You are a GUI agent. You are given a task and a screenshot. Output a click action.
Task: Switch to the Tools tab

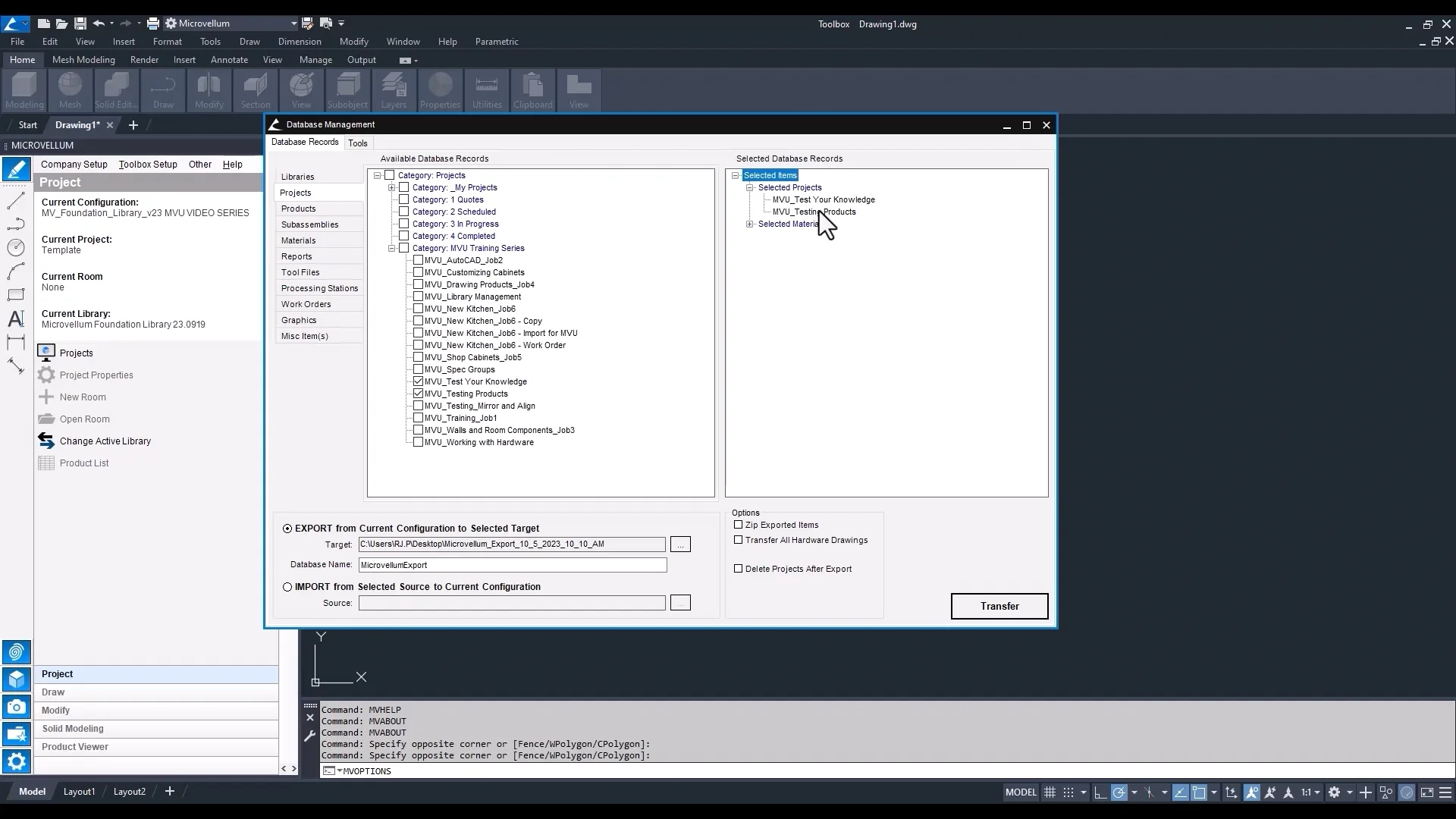point(357,143)
